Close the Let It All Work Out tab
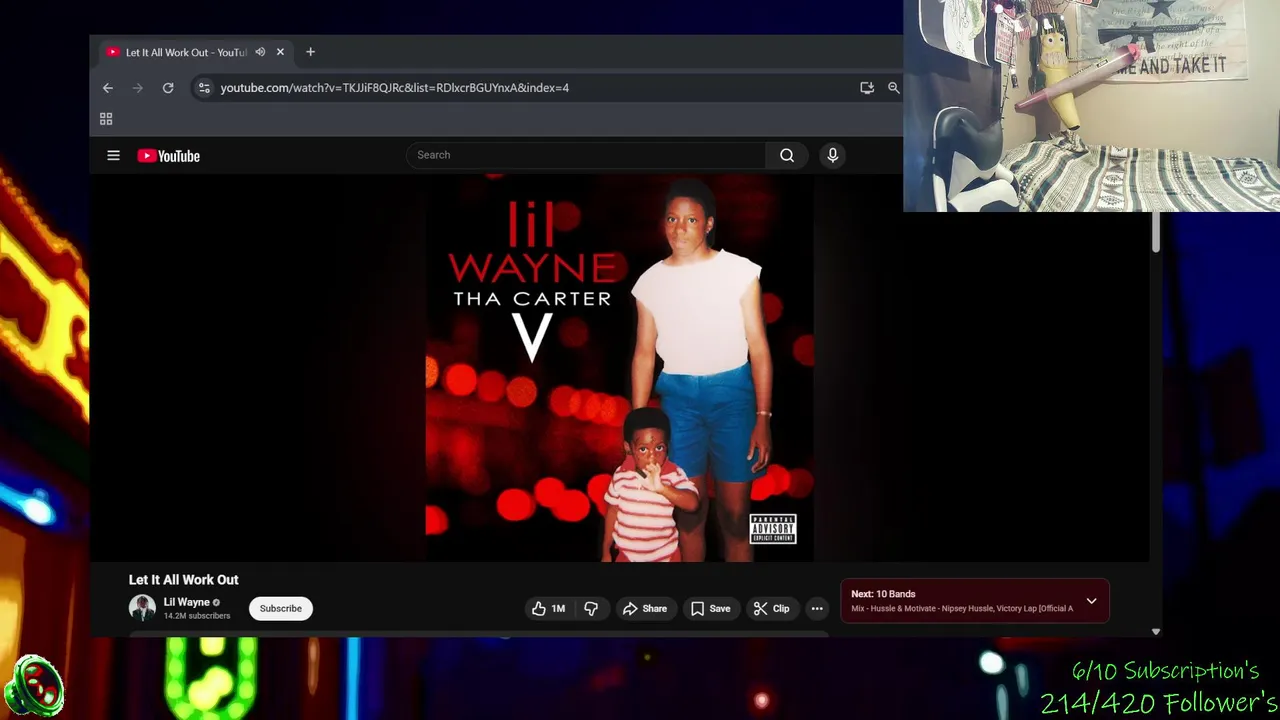Viewport: 1280px width, 720px height. 280,52
